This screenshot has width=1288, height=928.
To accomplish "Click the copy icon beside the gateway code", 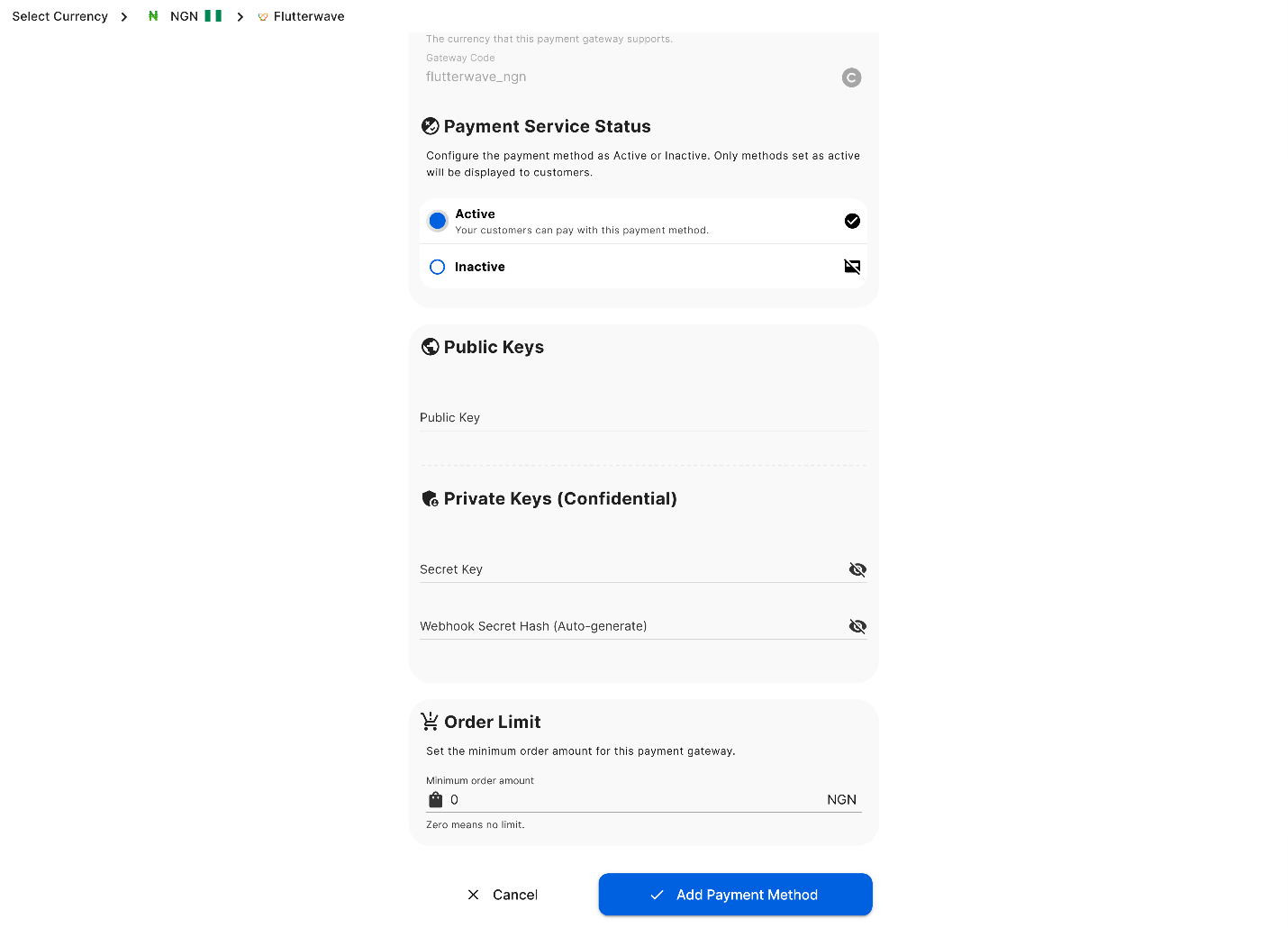I will click(851, 77).
